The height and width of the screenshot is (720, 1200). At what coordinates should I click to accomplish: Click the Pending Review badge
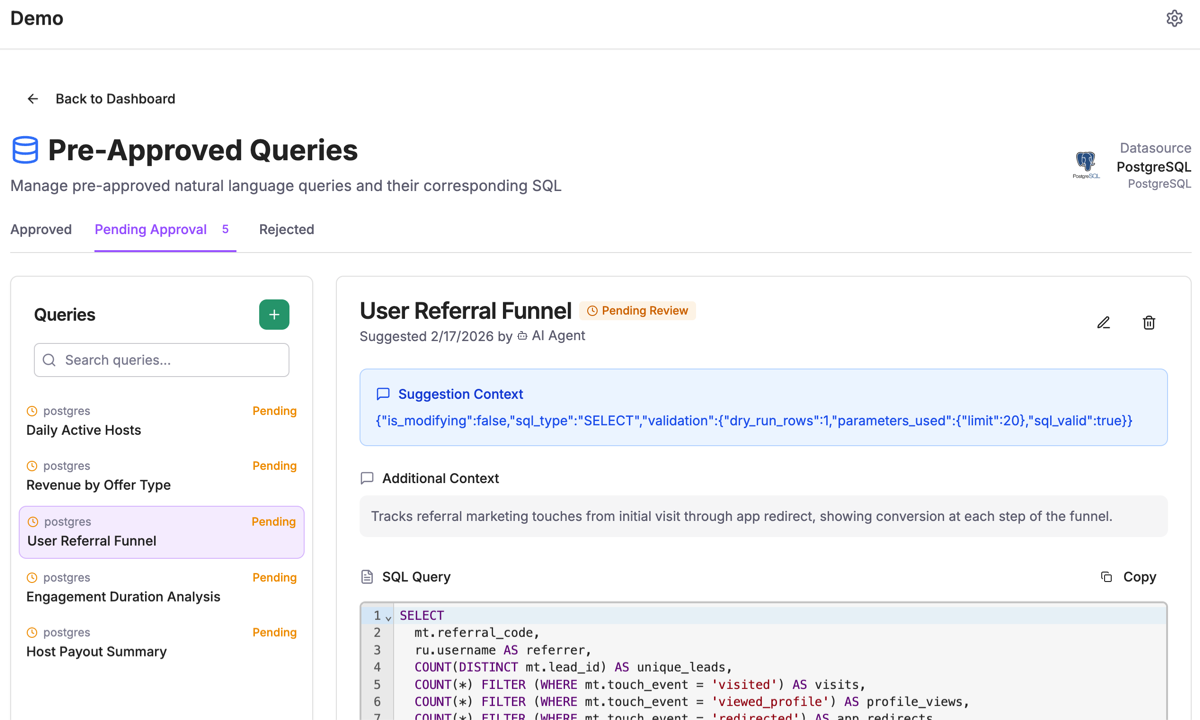click(x=637, y=310)
